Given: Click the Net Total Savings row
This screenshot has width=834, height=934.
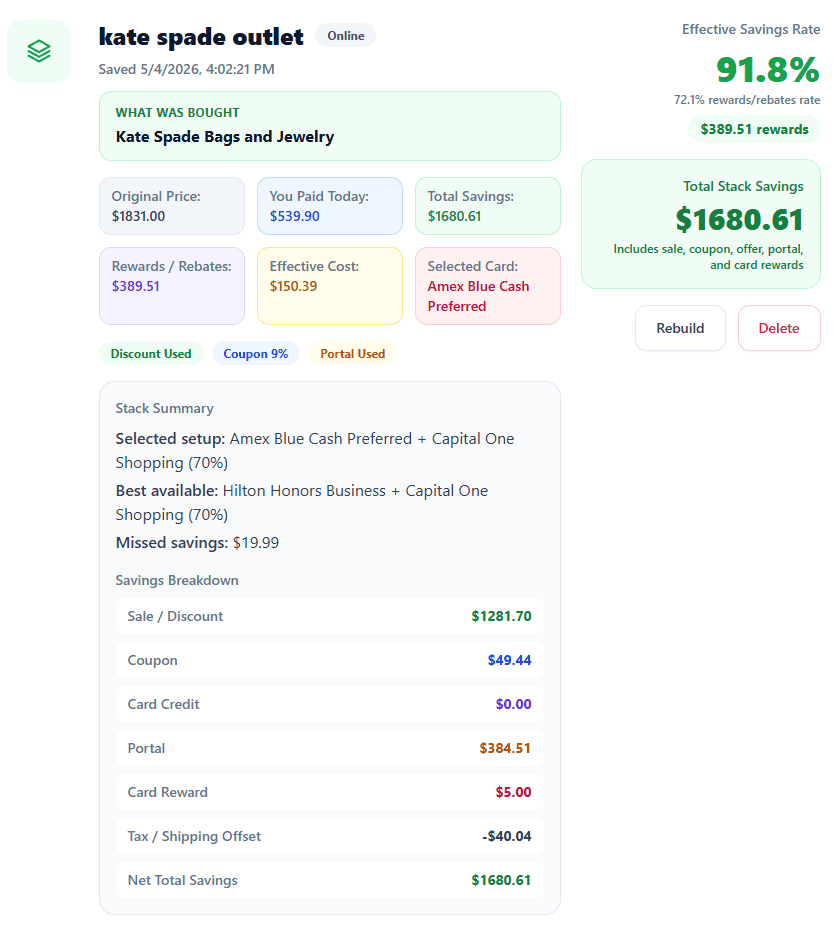Looking at the screenshot, I should pyautogui.click(x=330, y=880).
